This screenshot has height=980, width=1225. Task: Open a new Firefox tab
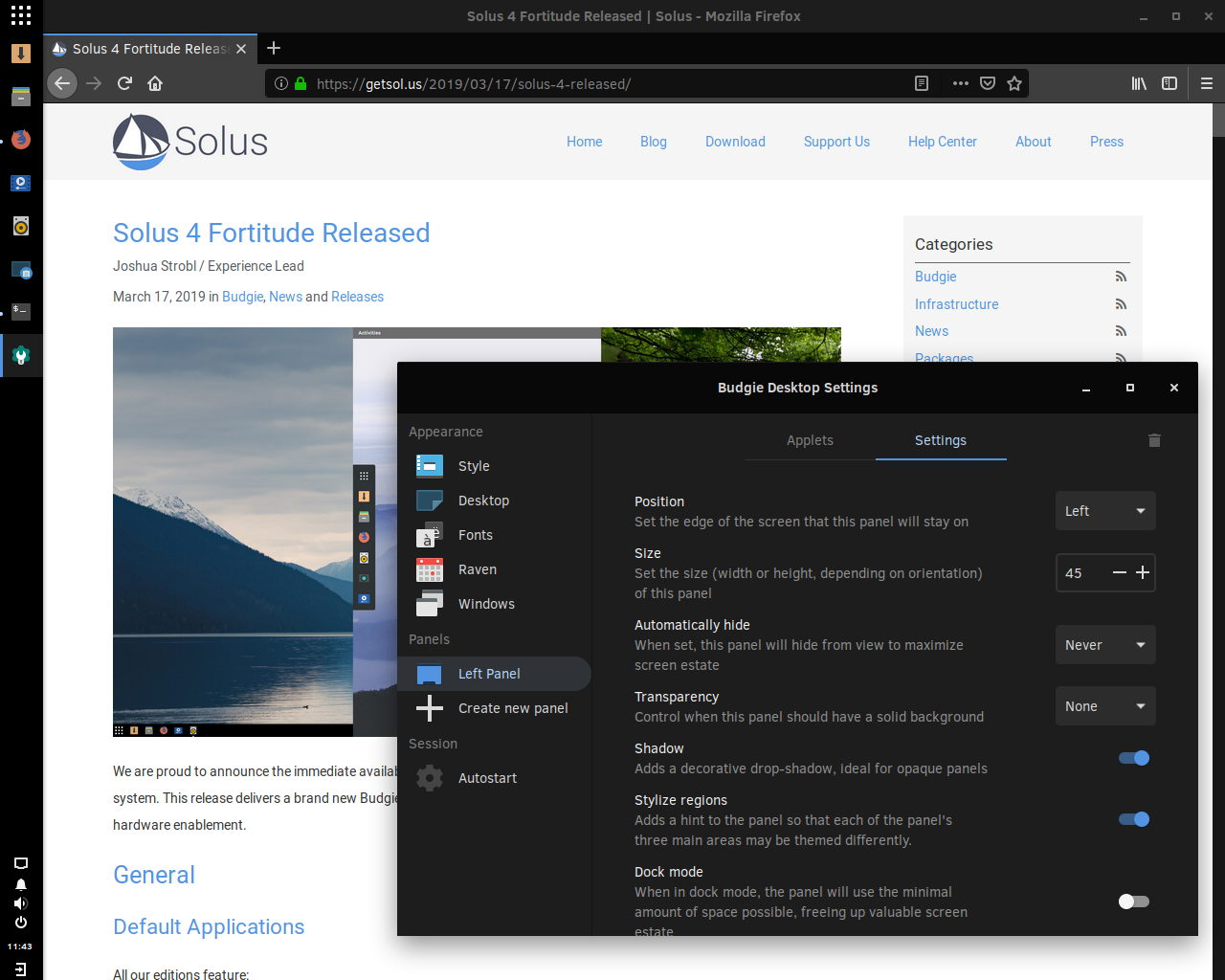click(x=274, y=48)
